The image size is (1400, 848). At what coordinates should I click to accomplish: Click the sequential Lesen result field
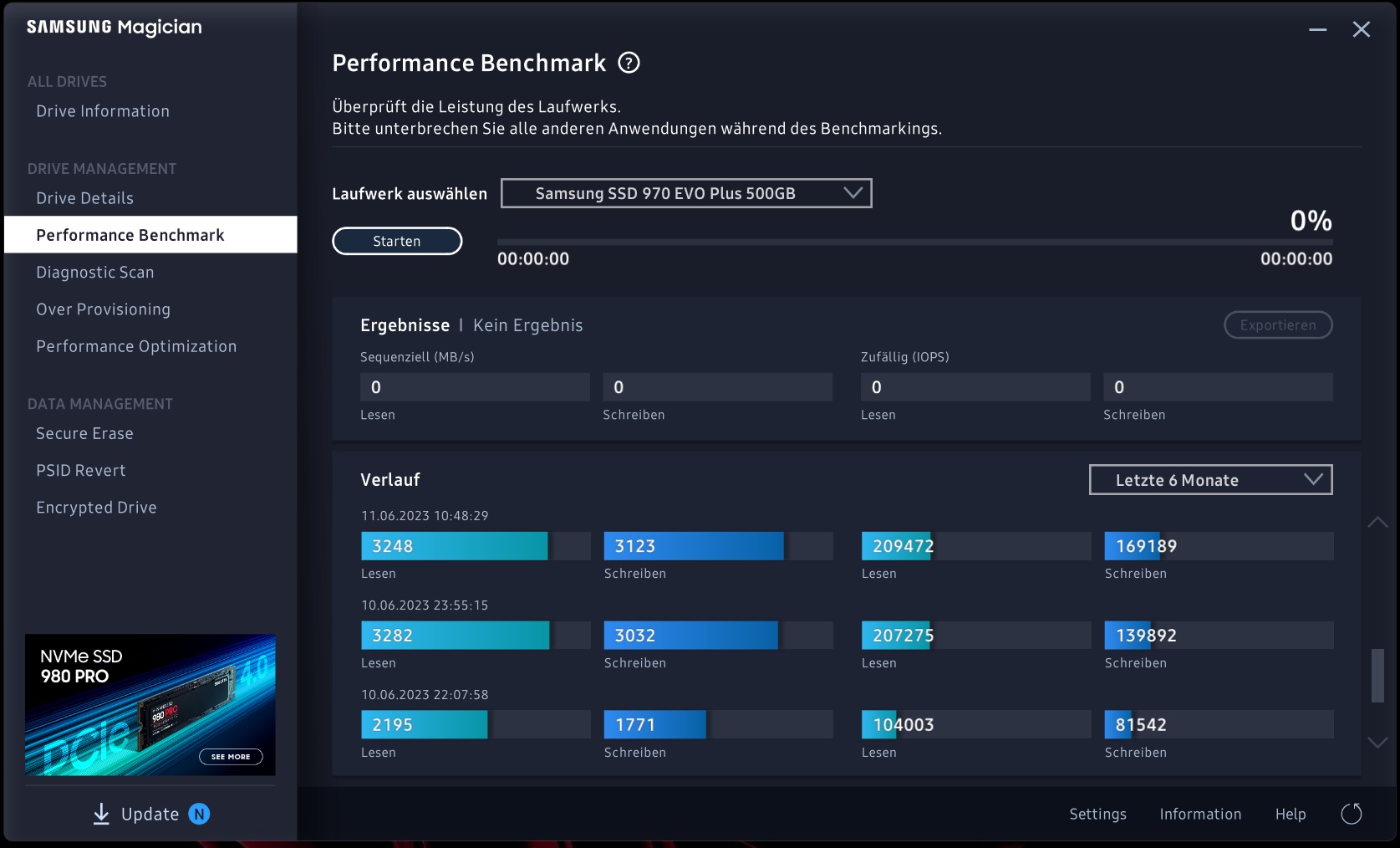coord(475,387)
